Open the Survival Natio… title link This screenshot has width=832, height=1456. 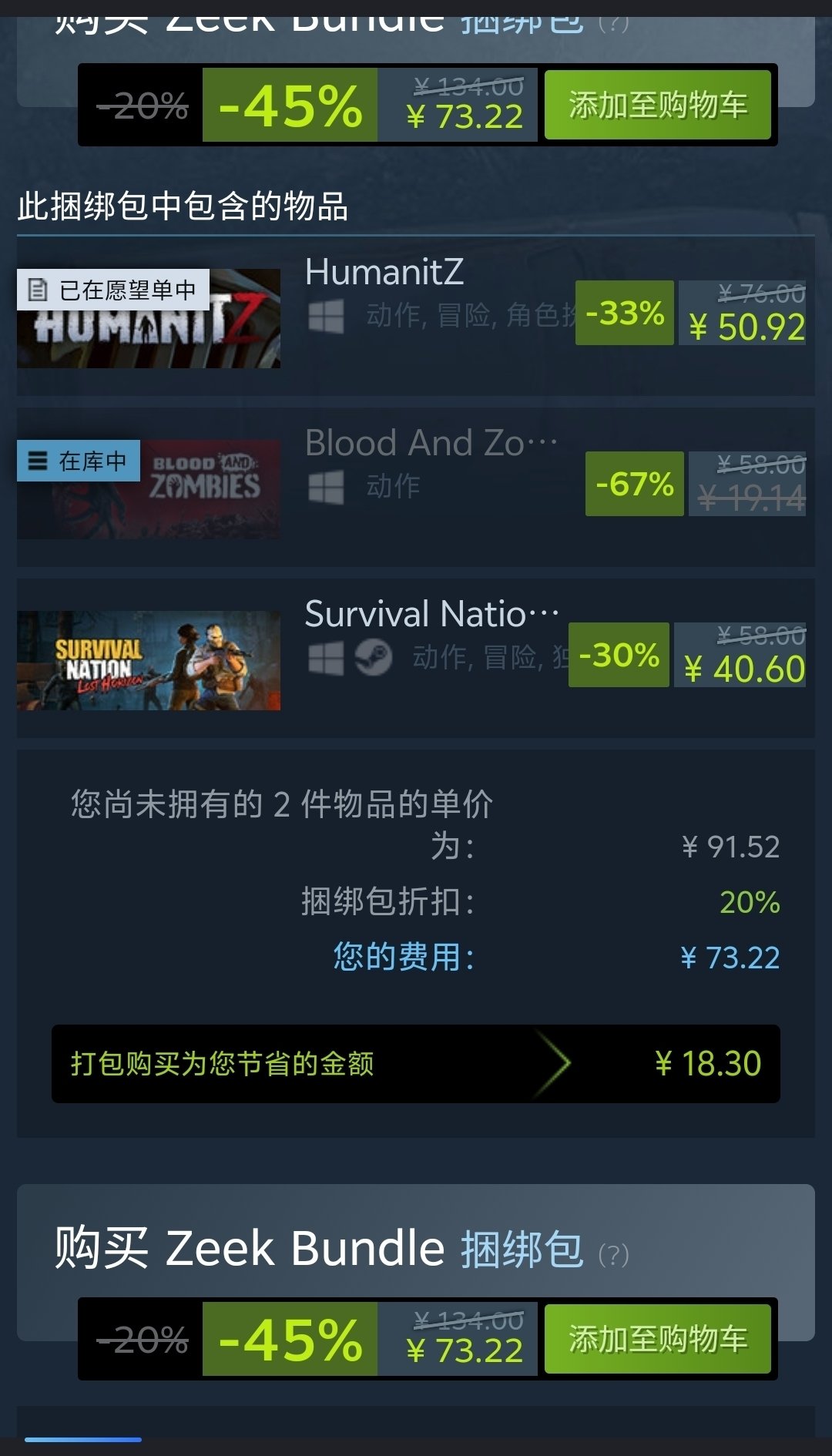(x=432, y=614)
